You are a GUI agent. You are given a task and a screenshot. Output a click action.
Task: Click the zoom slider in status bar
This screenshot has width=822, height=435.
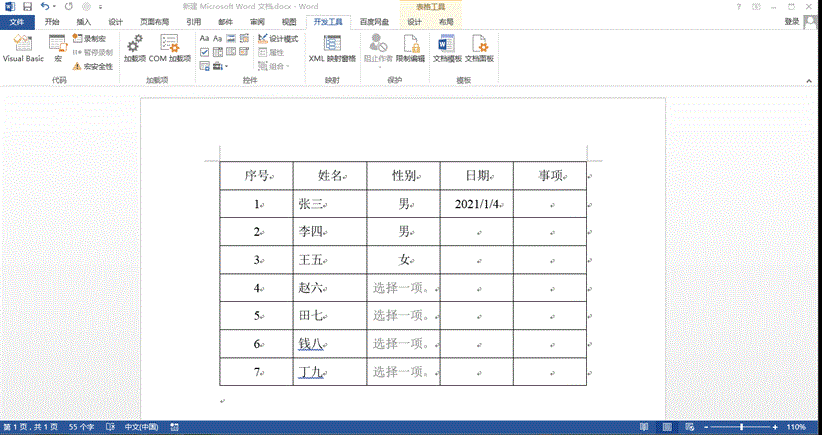pos(741,427)
